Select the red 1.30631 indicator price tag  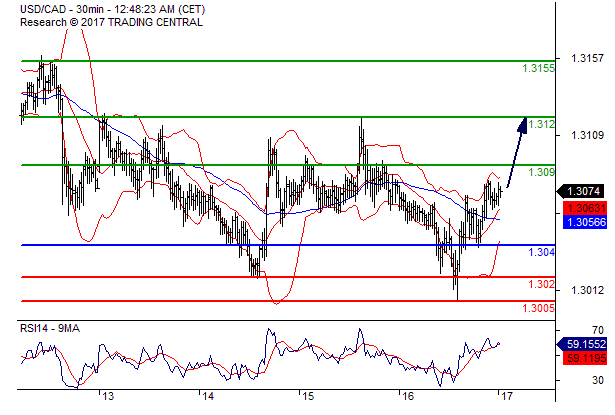[x=585, y=208]
